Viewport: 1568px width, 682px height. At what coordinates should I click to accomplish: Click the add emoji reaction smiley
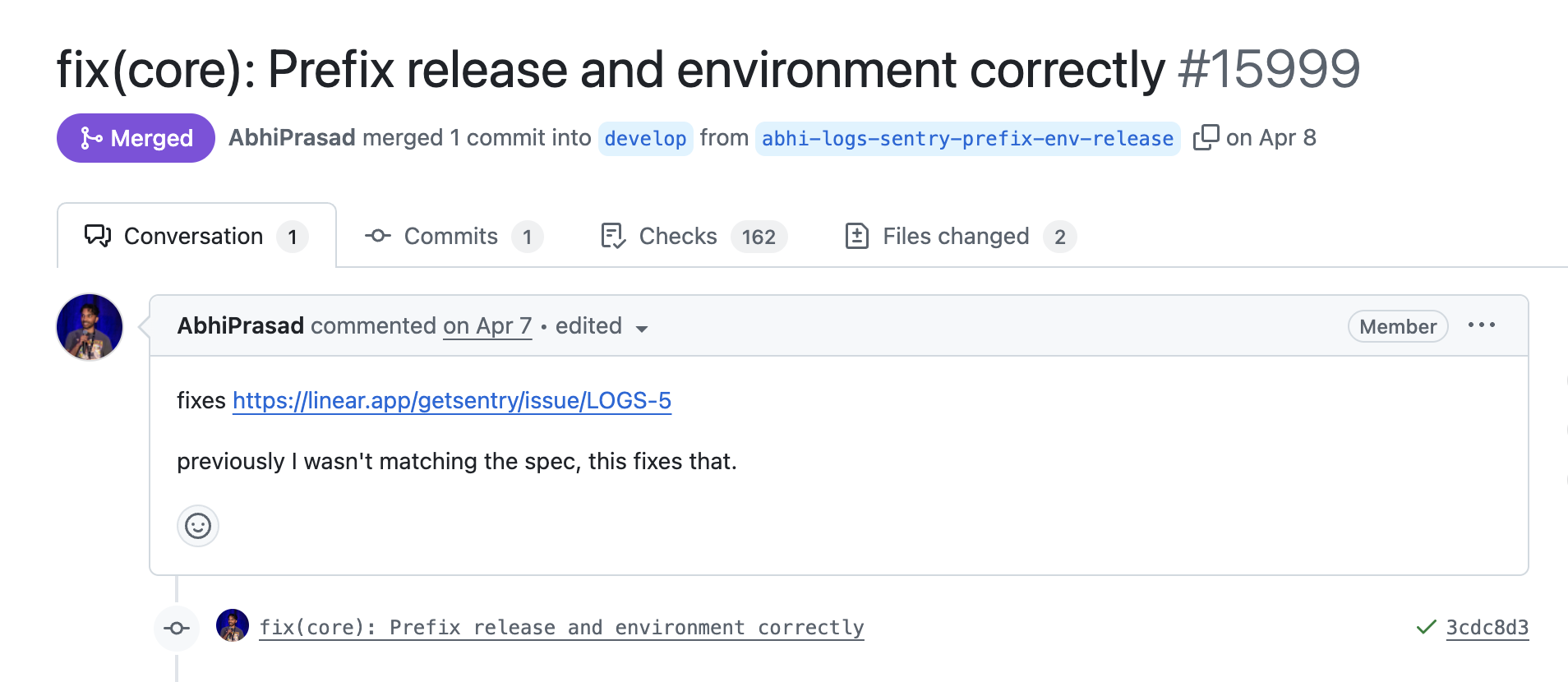pyautogui.click(x=198, y=526)
